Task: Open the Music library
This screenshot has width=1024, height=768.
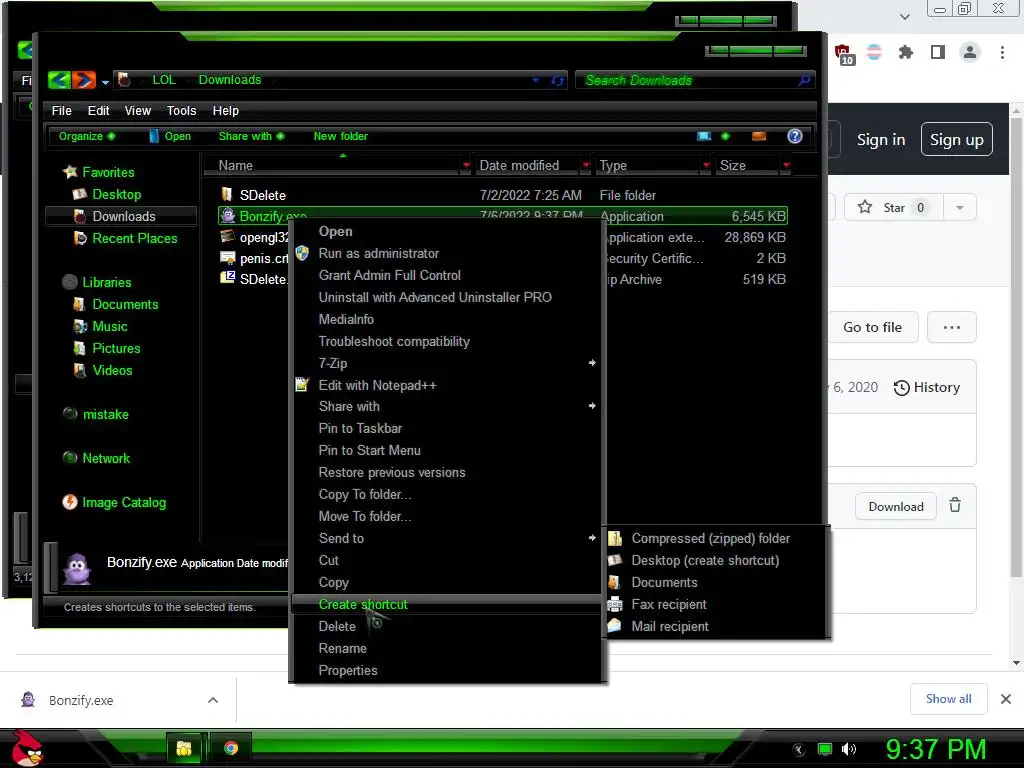Action: [x=110, y=327]
